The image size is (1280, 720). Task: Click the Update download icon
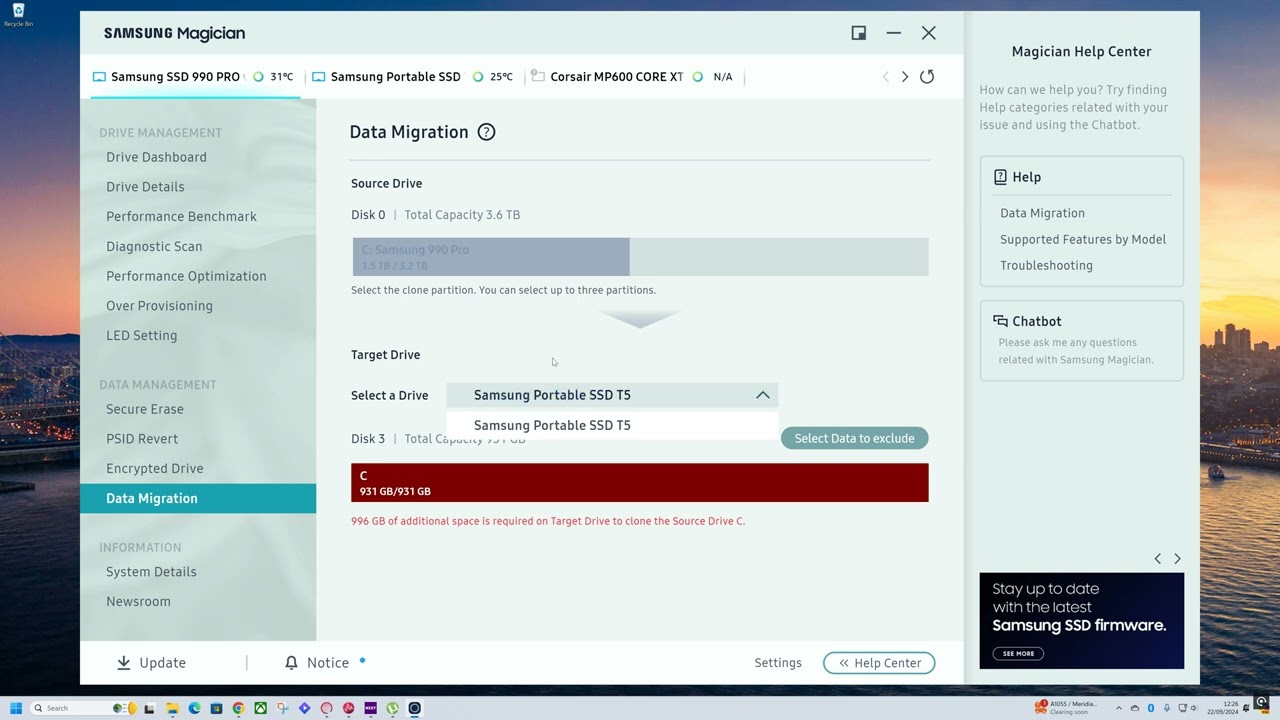coord(124,663)
